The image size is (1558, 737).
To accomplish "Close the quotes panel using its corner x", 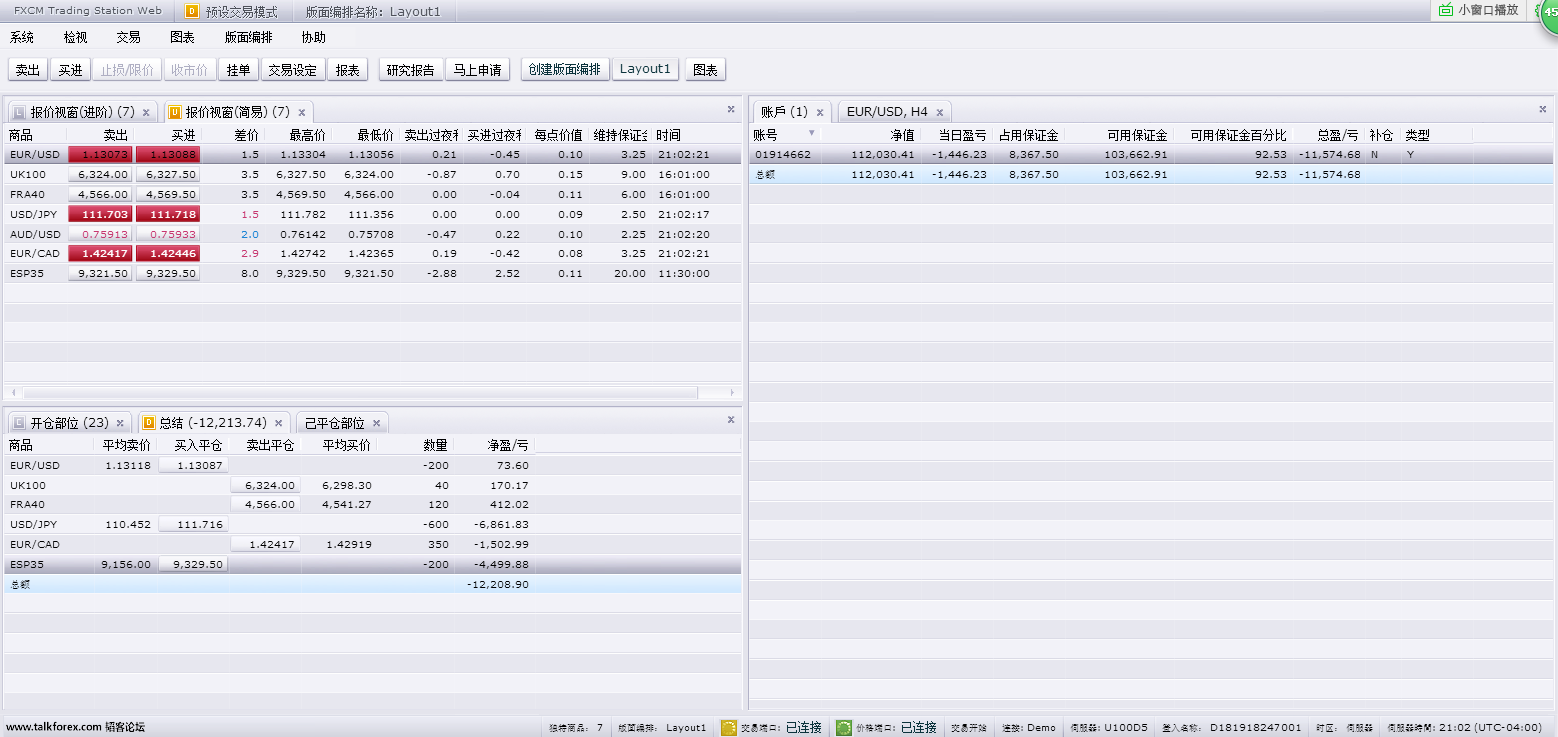I will (730, 108).
